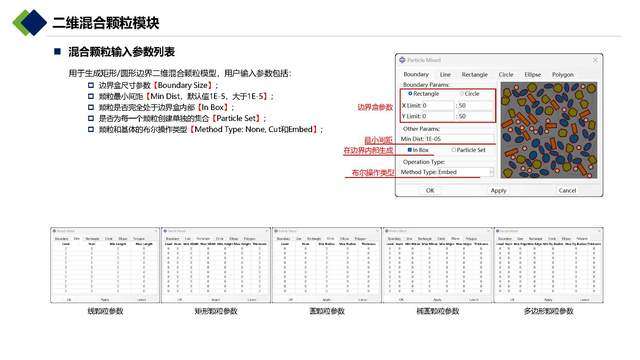Click the Y Limit maximum field showing 50

coord(474,116)
